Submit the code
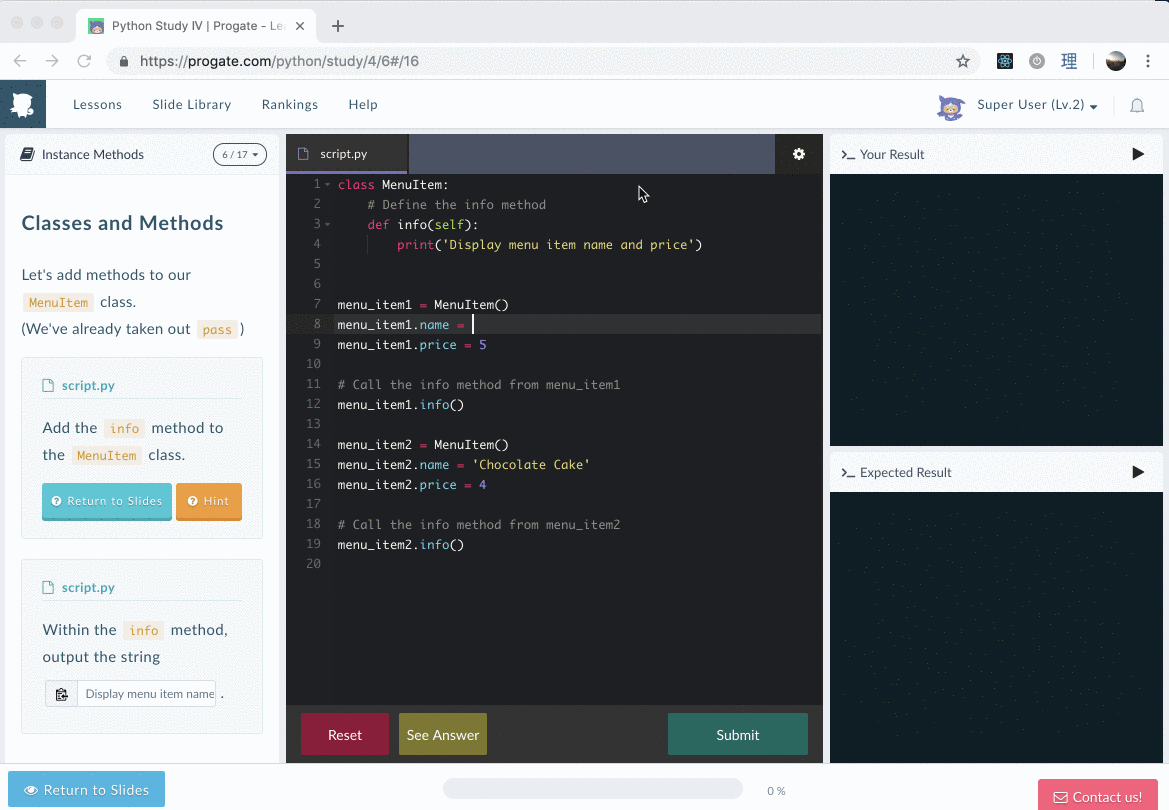The height and width of the screenshot is (810, 1169). (737, 735)
